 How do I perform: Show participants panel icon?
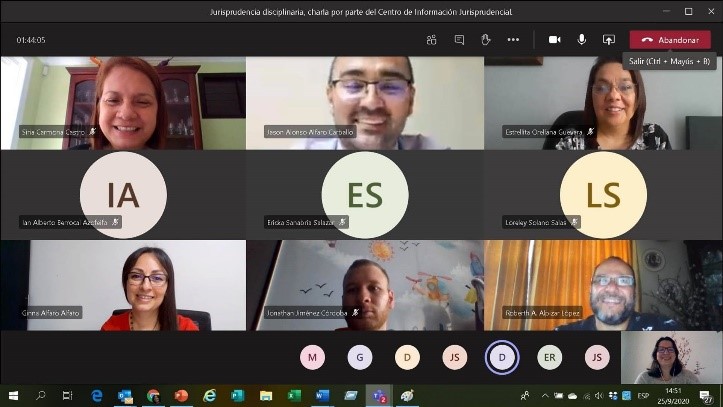(432, 40)
